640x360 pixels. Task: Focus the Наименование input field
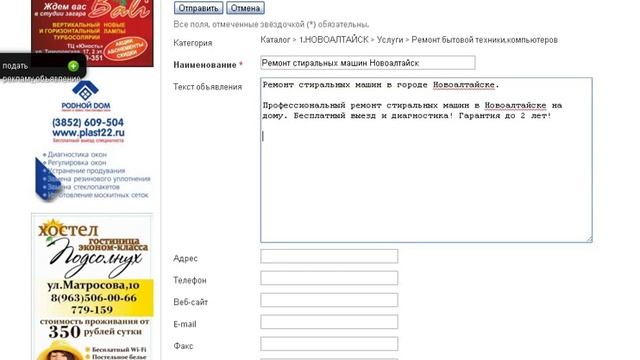click(368, 63)
